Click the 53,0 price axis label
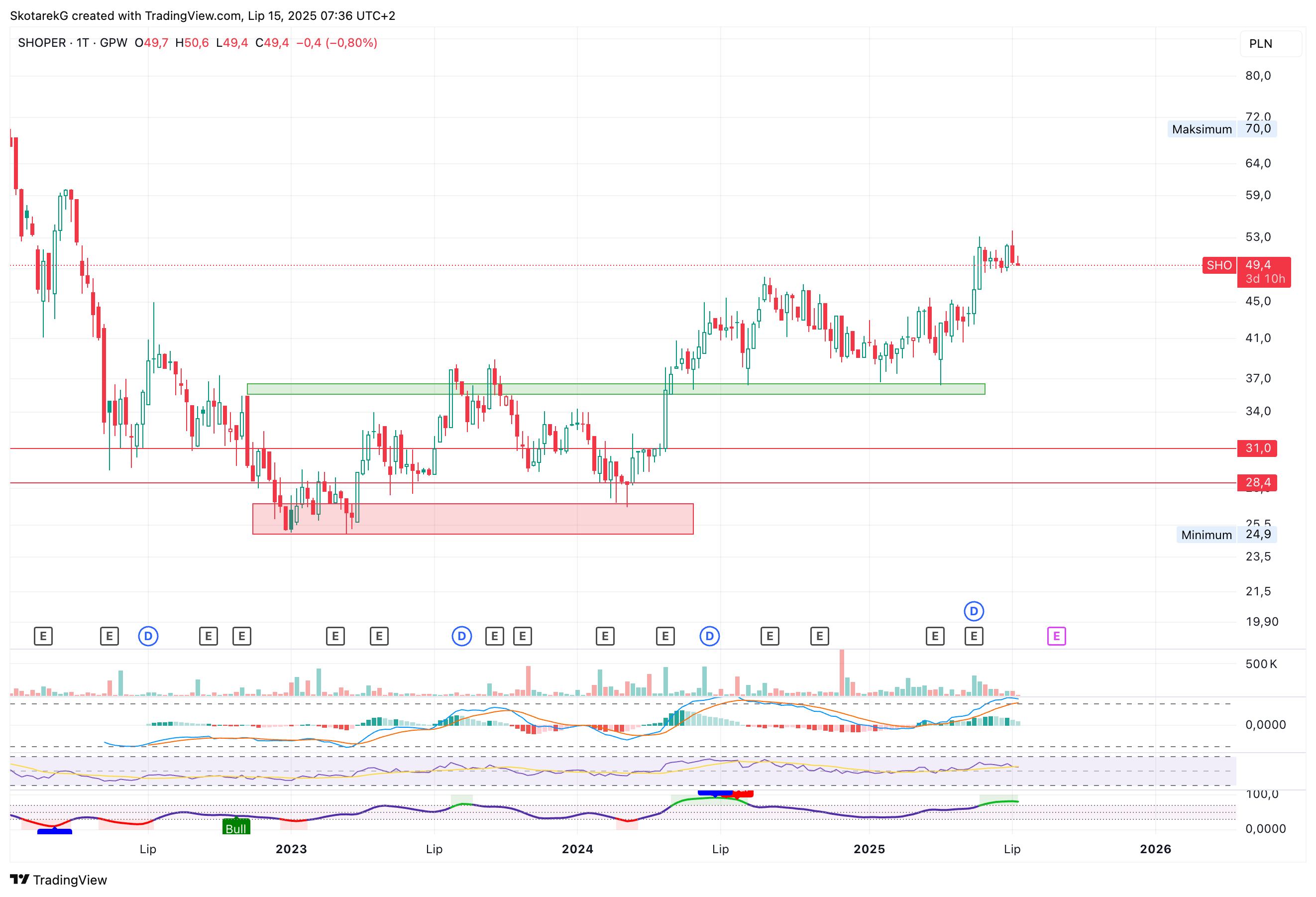 (x=1258, y=237)
